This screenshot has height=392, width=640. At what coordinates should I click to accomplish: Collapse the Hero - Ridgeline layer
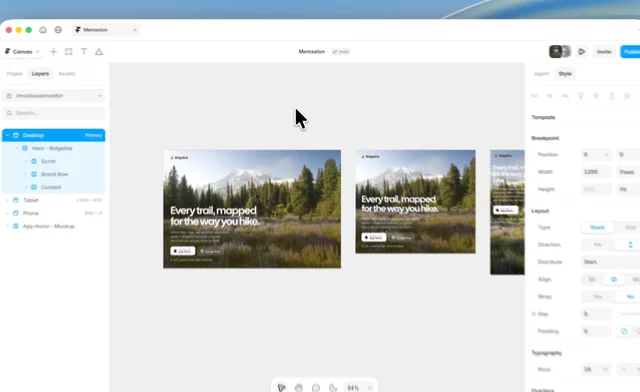(17, 148)
